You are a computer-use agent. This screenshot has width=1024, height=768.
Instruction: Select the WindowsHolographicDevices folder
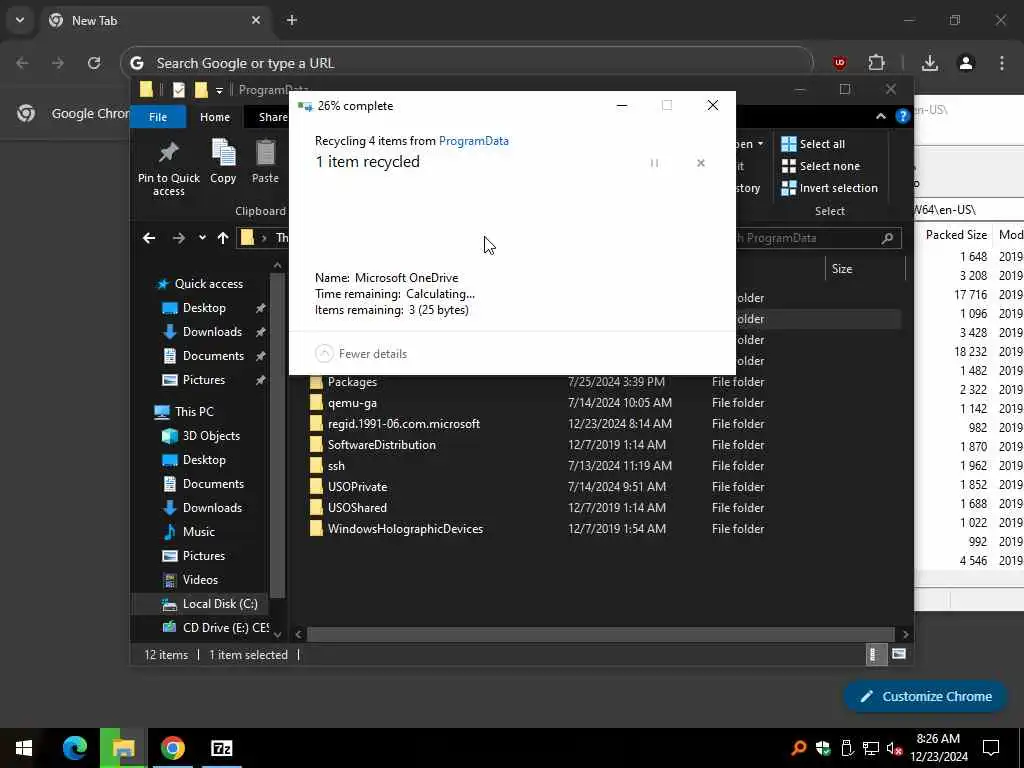(405, 529)
